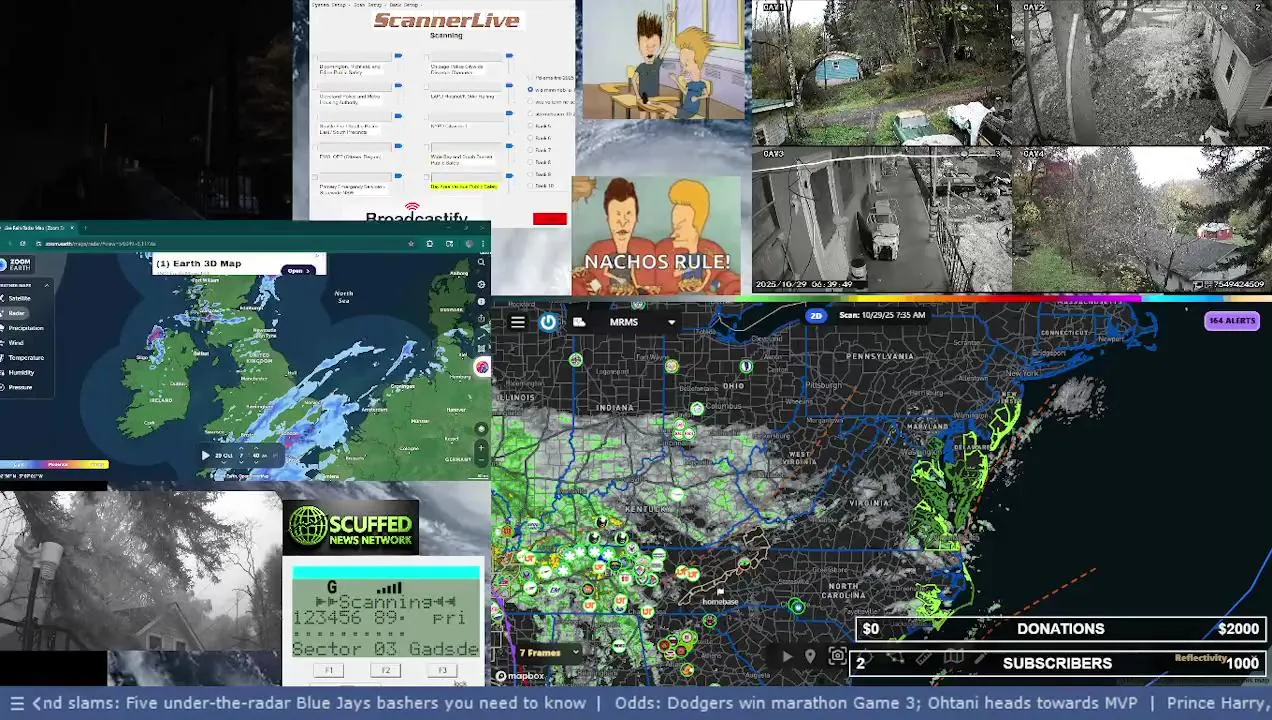
Task: Click the location pin icon on radar toolbar
Action: click(x=810, y=656)
